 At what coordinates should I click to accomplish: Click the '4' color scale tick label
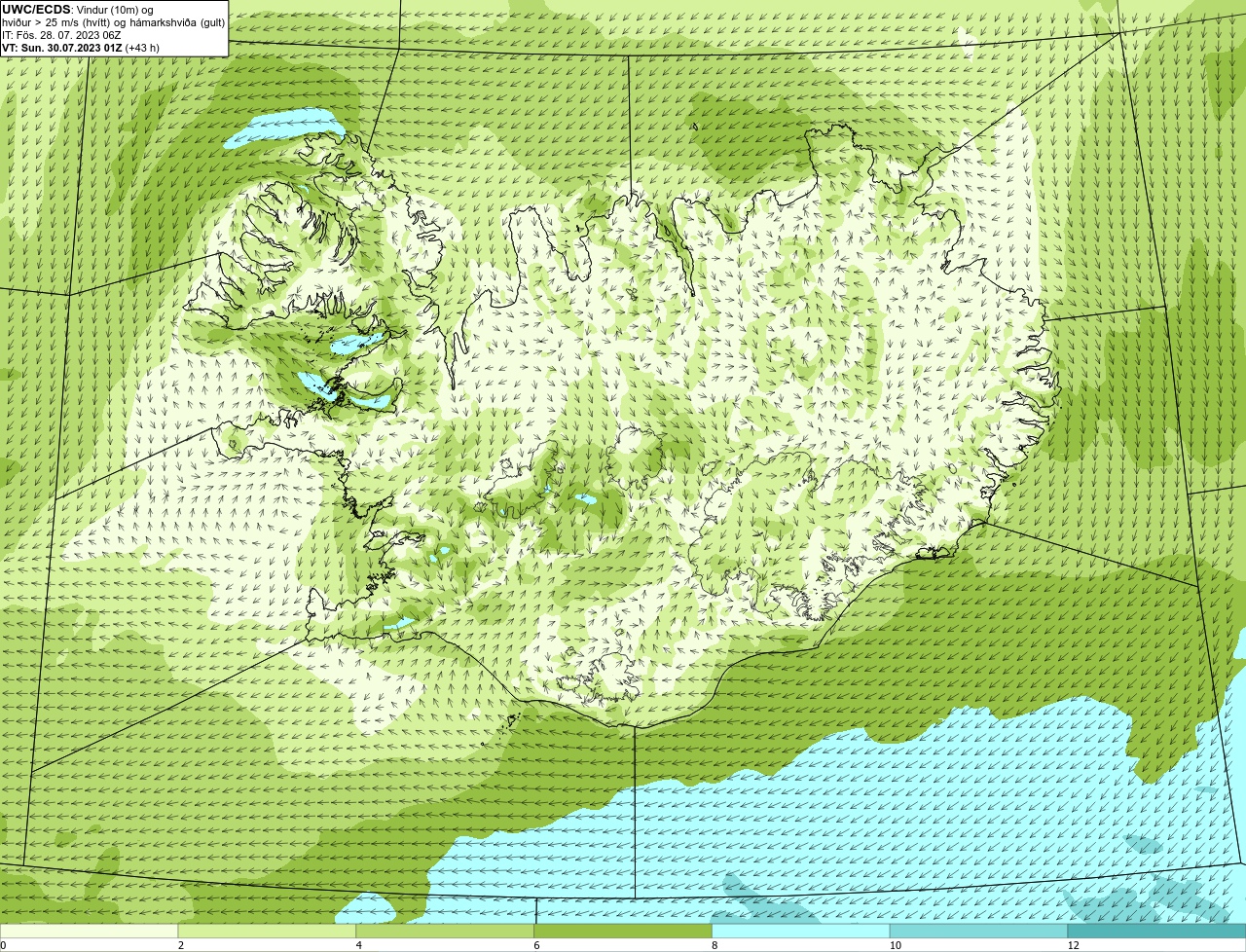pyautogui.click(x=358, y=945)
